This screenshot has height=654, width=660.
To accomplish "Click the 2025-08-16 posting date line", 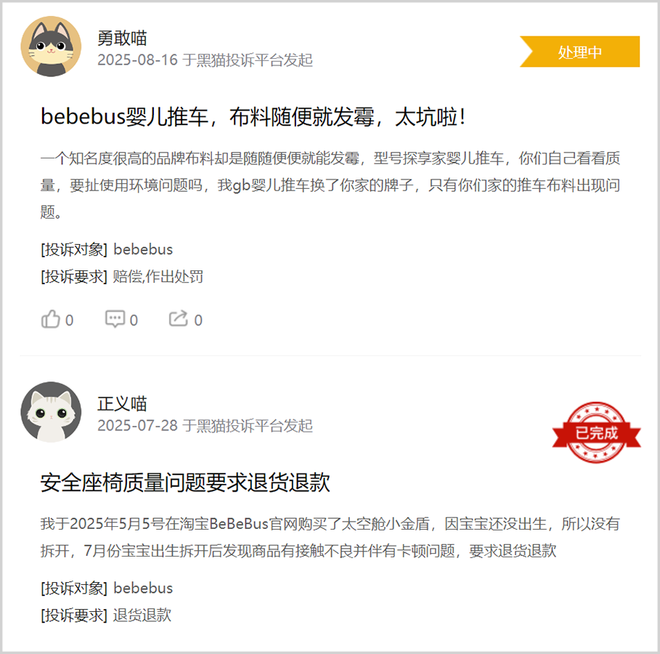I will tap(205, 60).
